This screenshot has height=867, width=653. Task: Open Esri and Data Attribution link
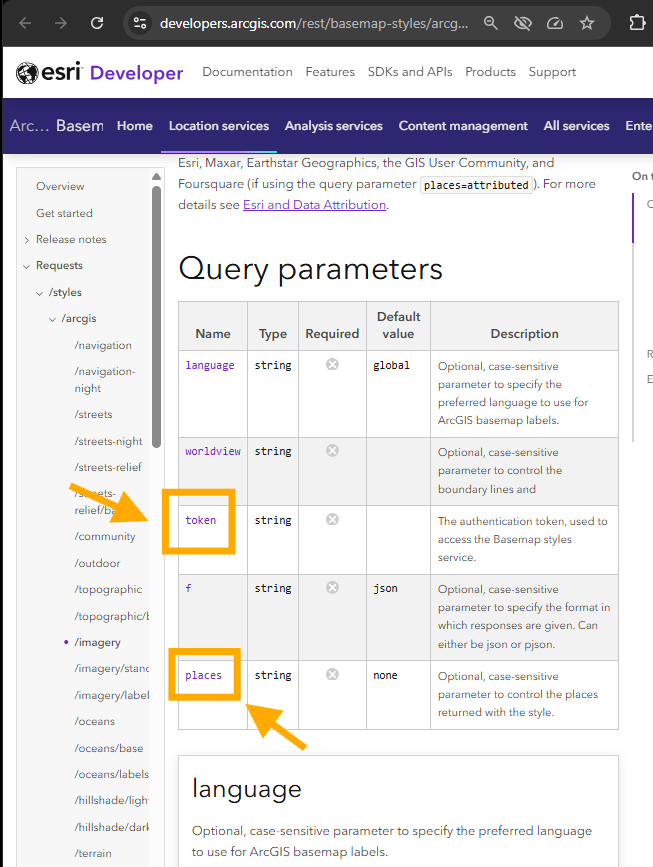click(x=314, y=205)
